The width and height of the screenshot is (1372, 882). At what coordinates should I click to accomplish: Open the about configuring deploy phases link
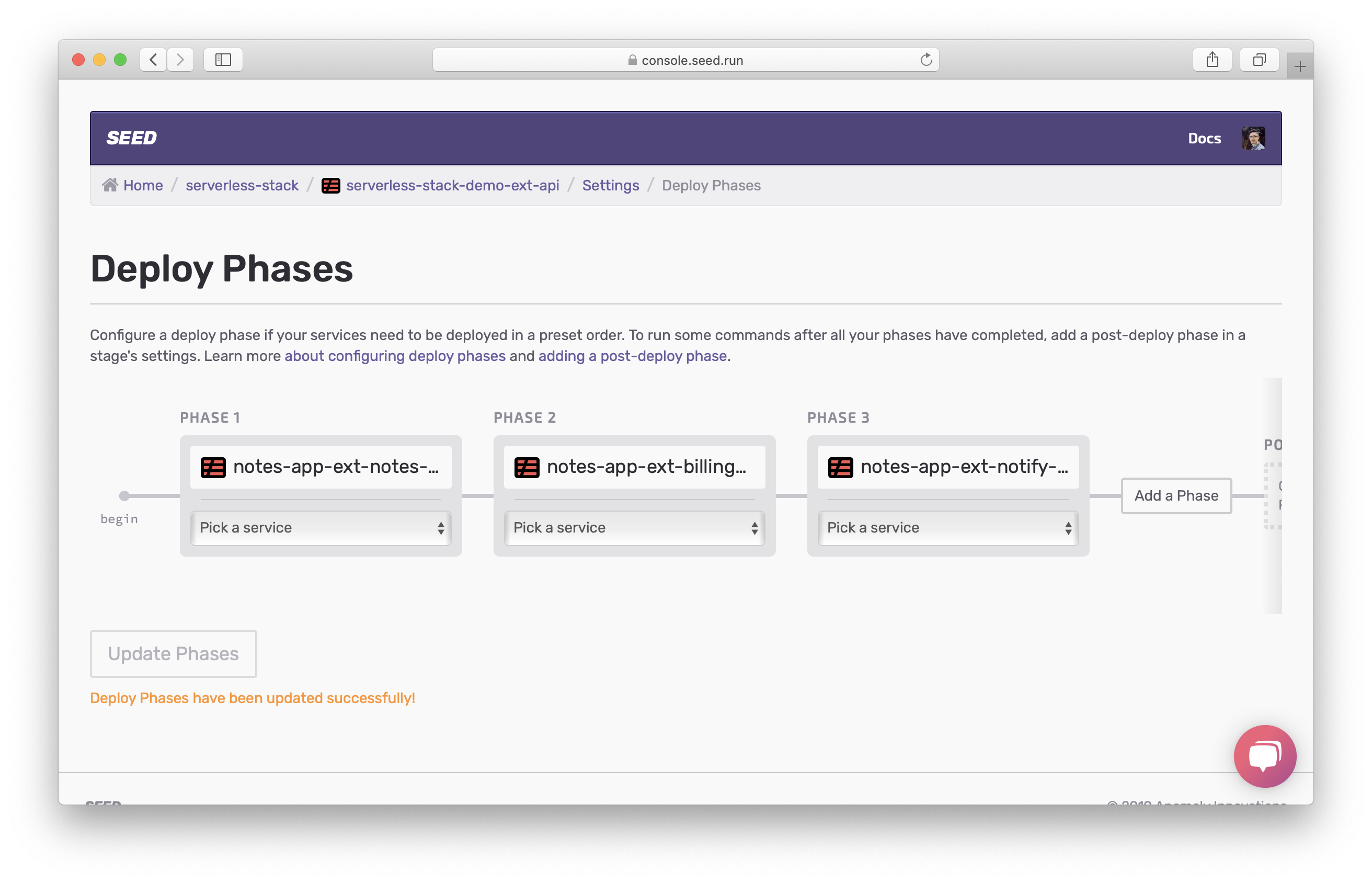[x=395, y=356]
